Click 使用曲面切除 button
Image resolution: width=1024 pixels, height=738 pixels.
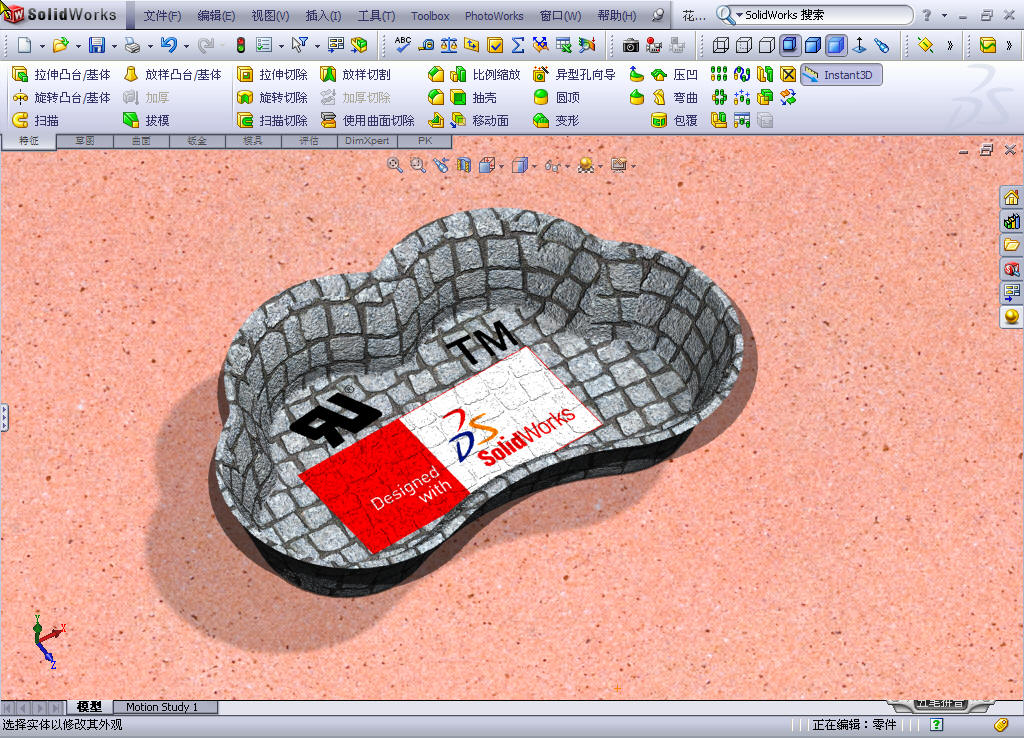point(368,120)
